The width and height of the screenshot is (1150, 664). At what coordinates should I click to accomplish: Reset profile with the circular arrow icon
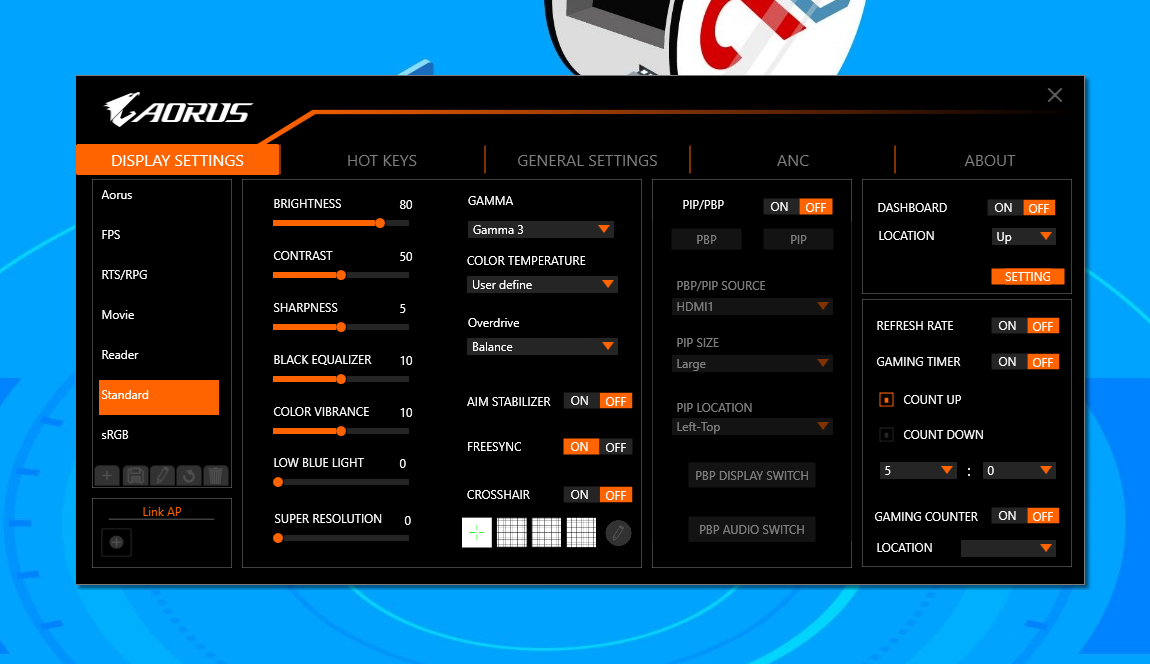coord(189,475)
